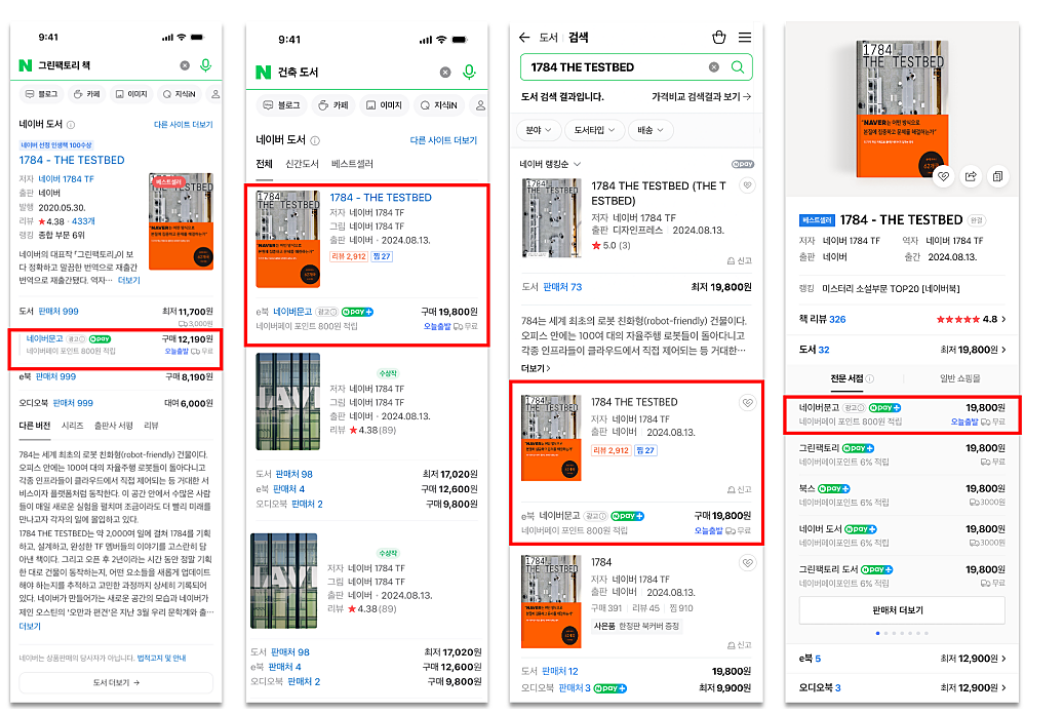Tap the '이미지' chip under '건축 도서'
This screenshot has width=1038, height=709.
[x=385, y=105]
